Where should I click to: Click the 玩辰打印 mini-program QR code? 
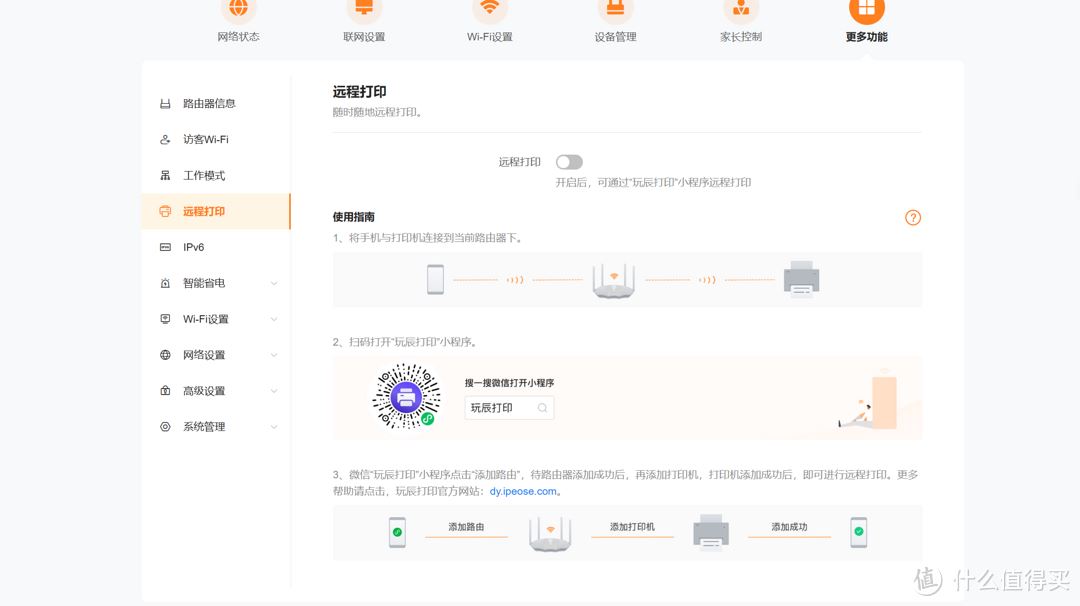406,397
